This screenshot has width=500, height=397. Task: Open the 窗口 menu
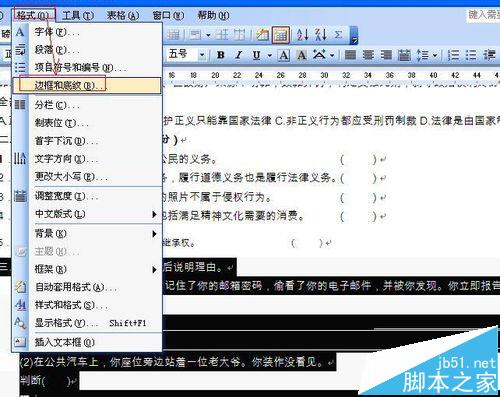[x=168, y=15]
